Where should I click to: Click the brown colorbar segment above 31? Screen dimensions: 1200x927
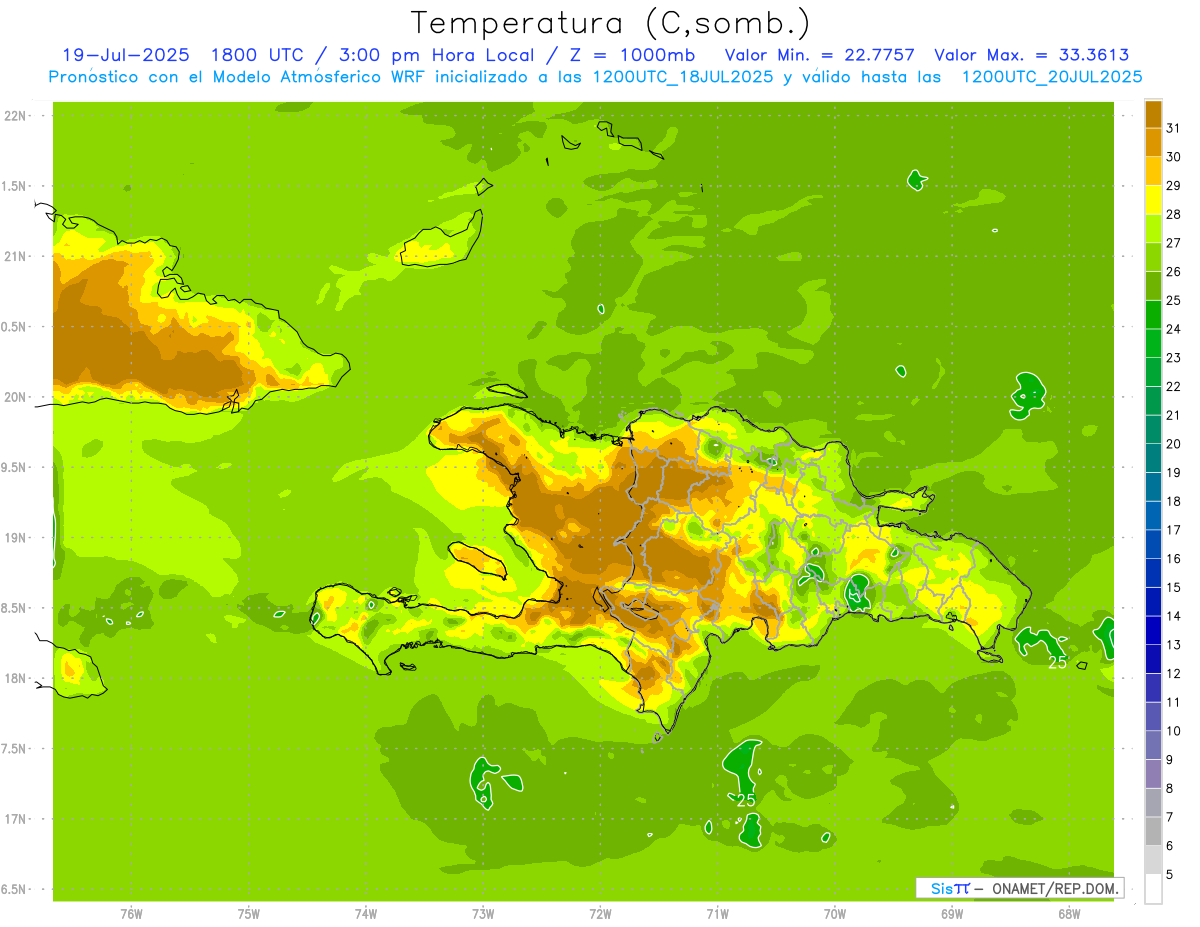click(x=1153, y=114)
